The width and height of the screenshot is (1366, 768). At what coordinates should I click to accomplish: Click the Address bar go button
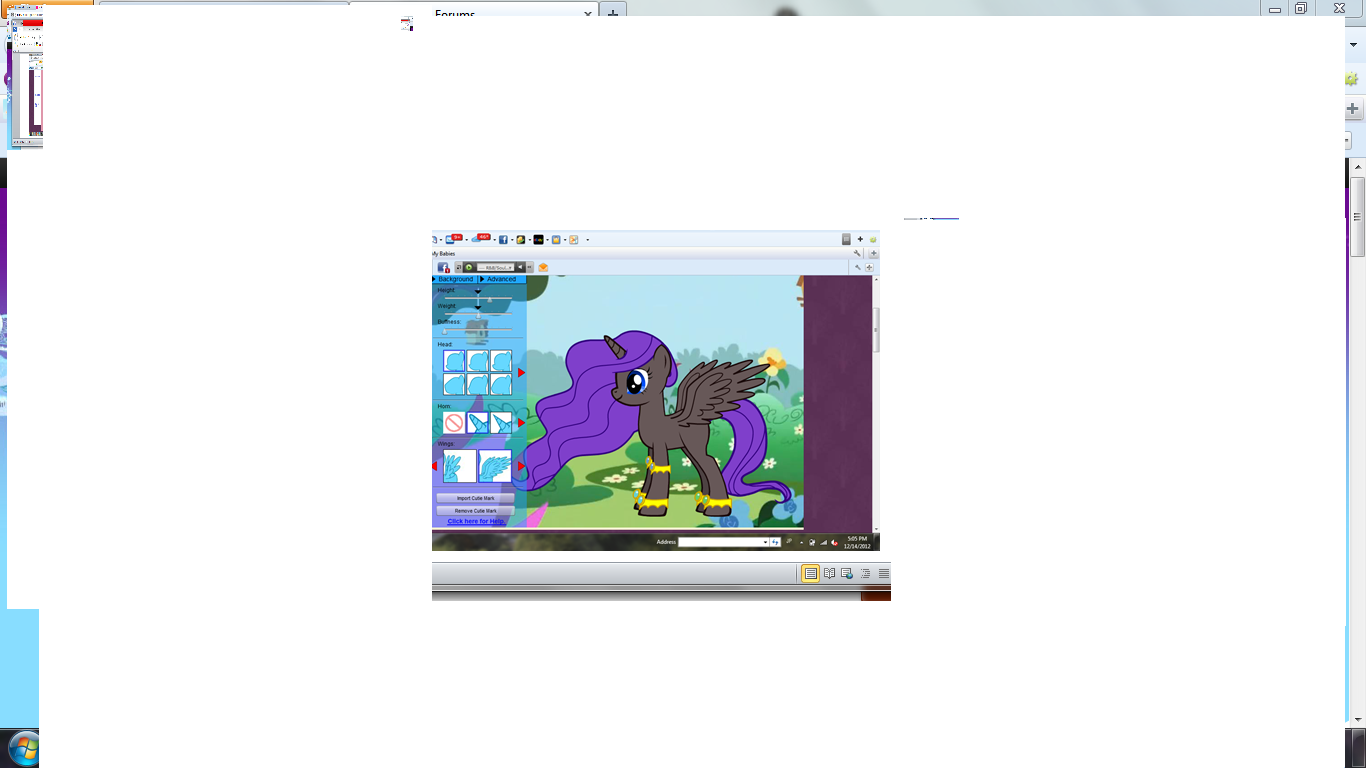(x=775, y=542)
